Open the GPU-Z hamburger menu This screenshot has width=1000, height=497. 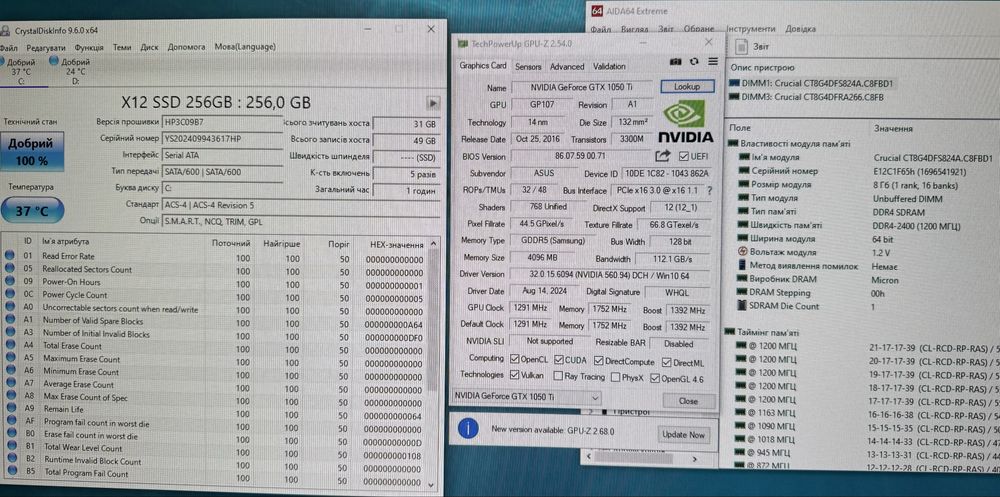tap(712, 61)
